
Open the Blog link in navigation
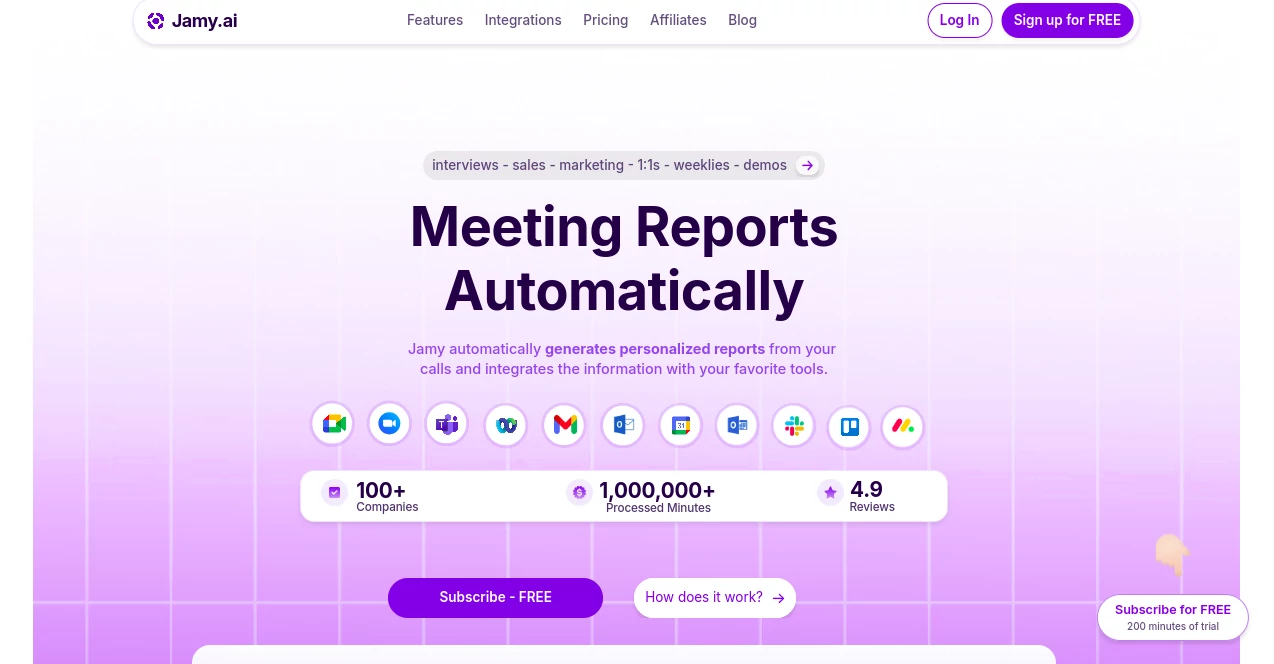pos(743,20)
